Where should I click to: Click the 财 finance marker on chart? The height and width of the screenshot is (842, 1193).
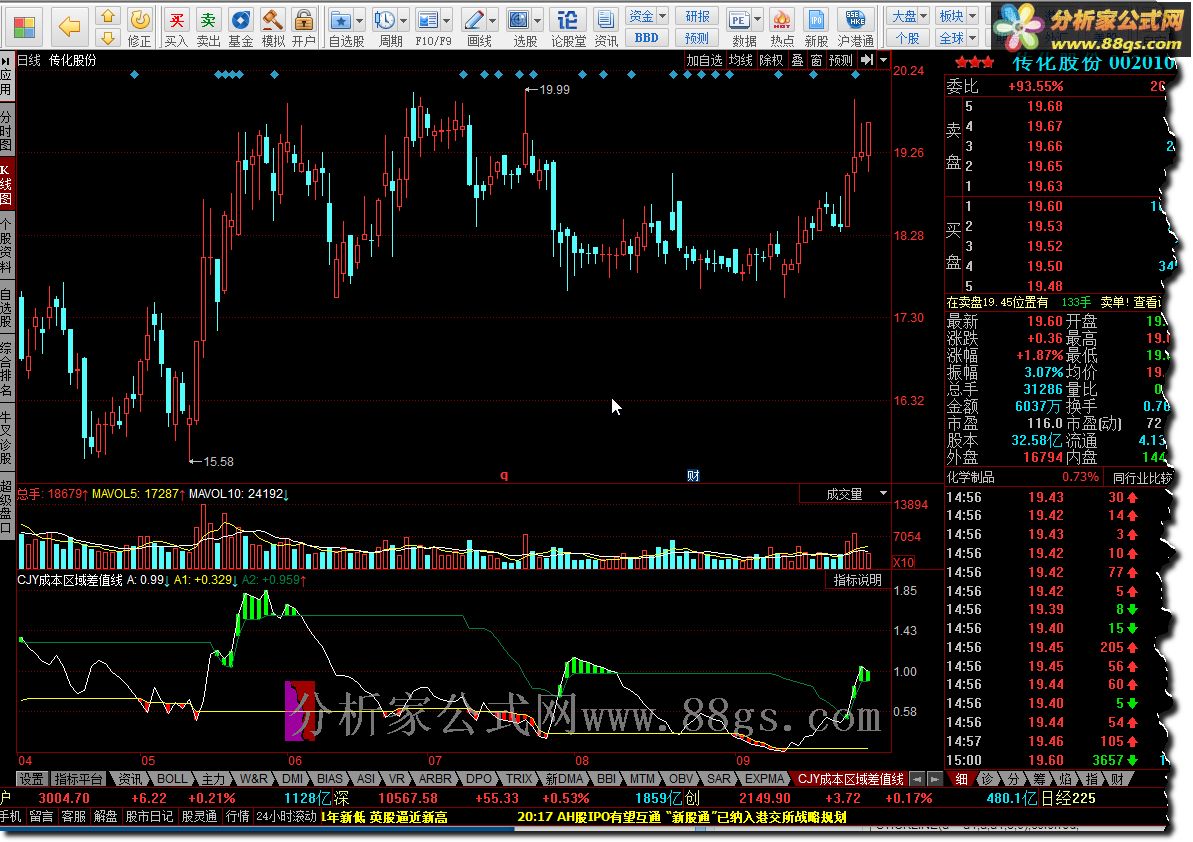tap(693, 476)
